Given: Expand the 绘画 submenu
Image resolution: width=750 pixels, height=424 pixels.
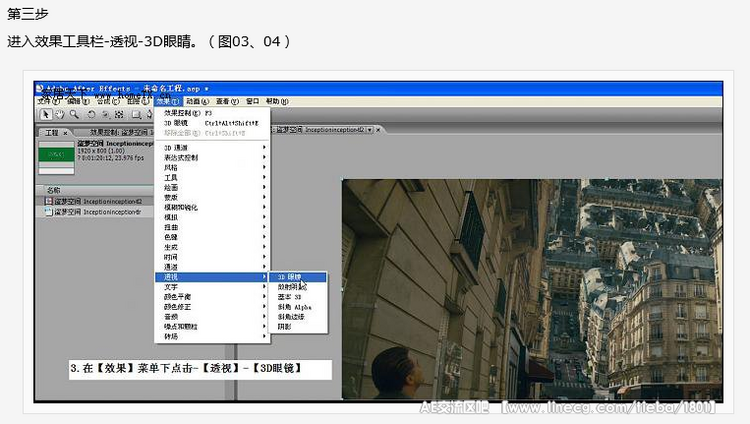Looking at the screenshot, I should click(x=212, y=188).
